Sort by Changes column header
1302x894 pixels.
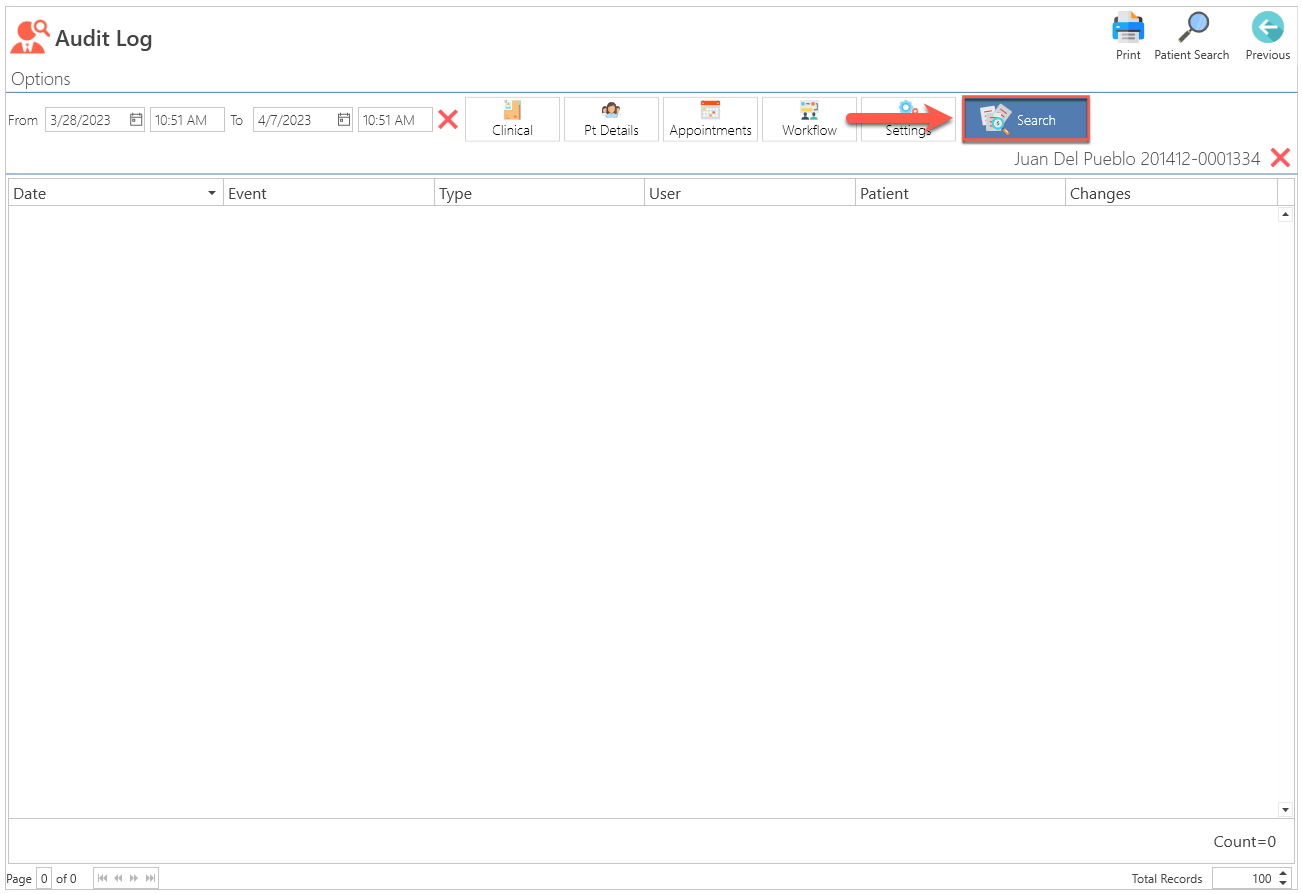click(x=1171, y=193)
